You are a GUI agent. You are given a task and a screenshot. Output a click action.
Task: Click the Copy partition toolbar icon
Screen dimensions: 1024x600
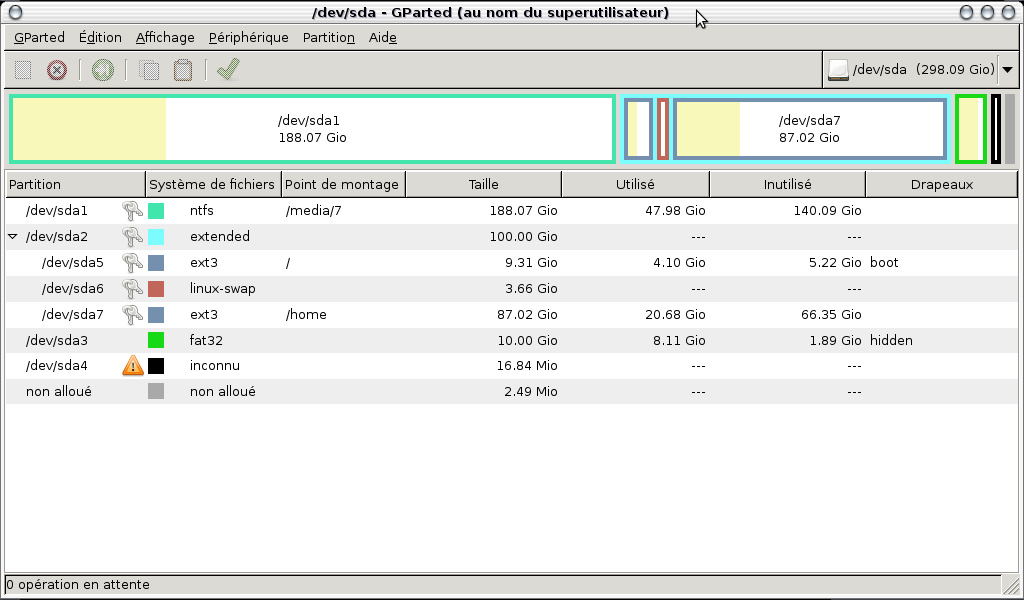pyautogui.click(x=149, y=70)
